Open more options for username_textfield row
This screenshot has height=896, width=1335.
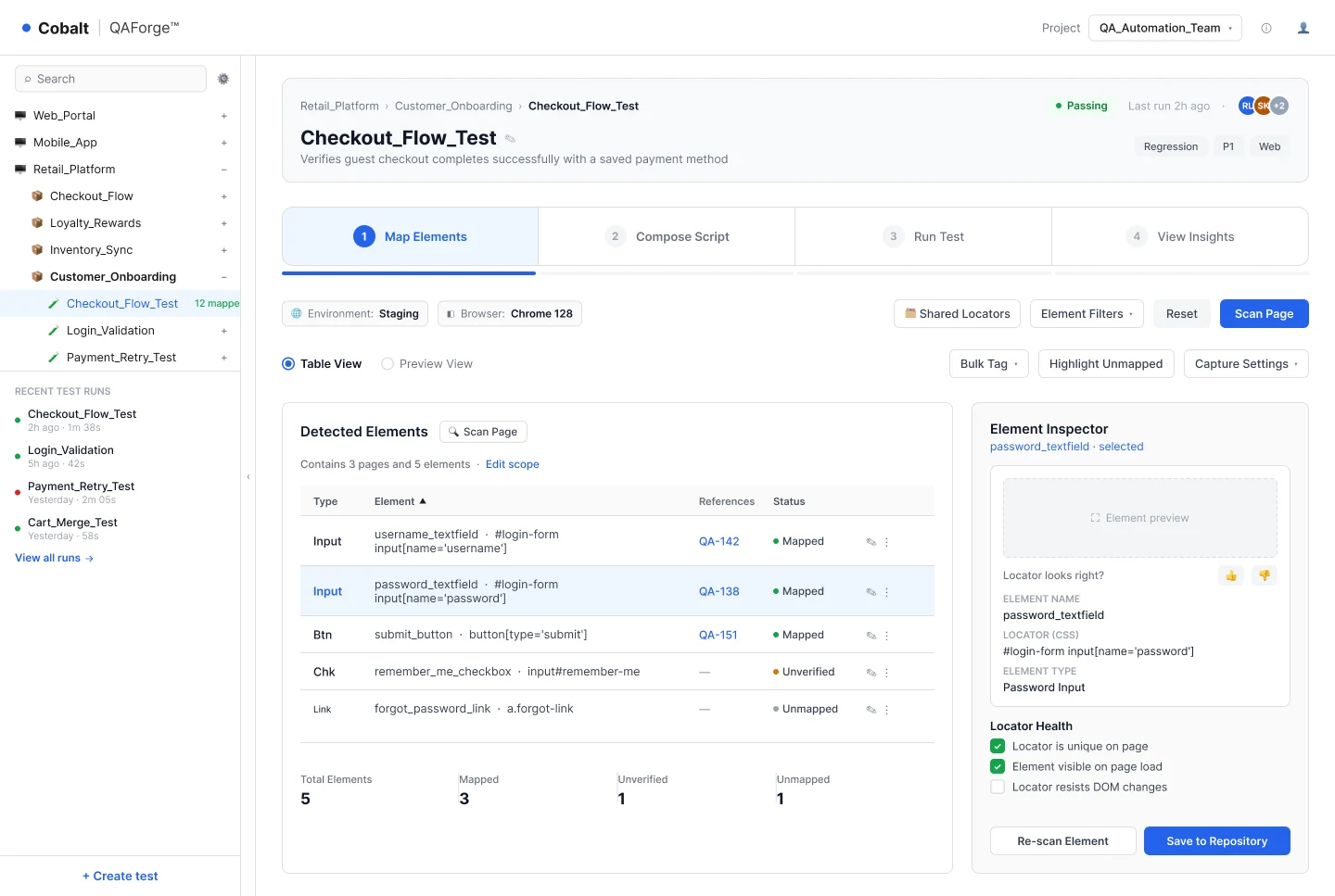[x=886, y=542]
